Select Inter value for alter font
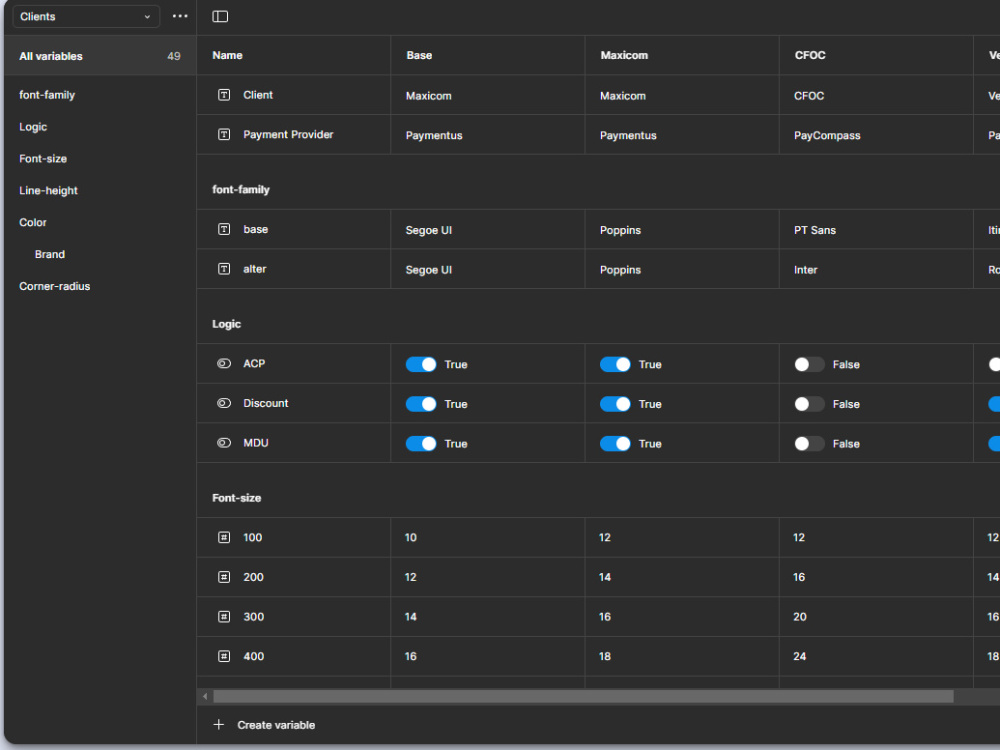Image resolution: width=1000 pixels, height=750 pixels. 805,270
